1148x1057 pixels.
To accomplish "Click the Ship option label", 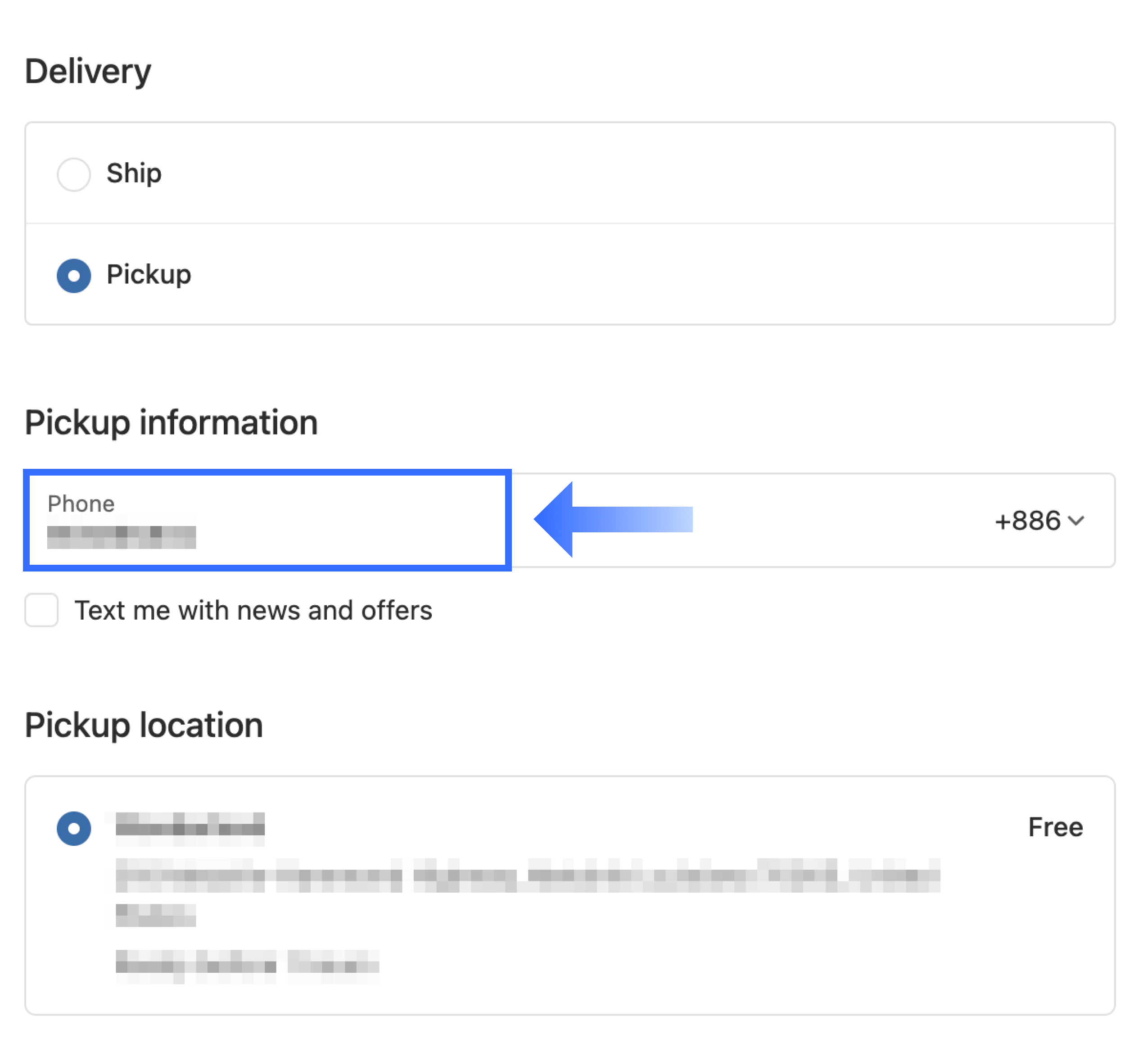I will pyautogui.click(x=134, y=173).
